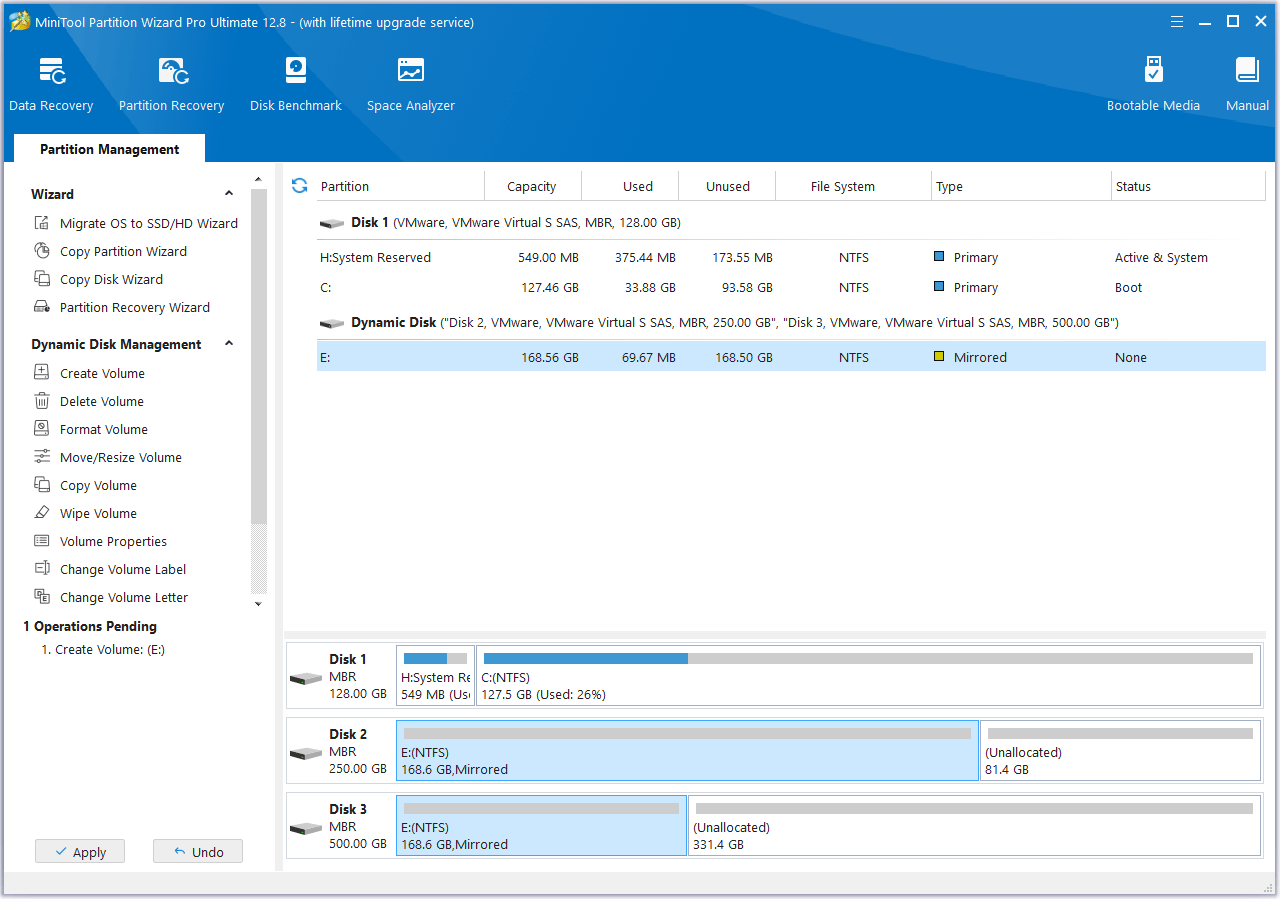Launch the Partition Recovery tool

[x=171, y=84]
